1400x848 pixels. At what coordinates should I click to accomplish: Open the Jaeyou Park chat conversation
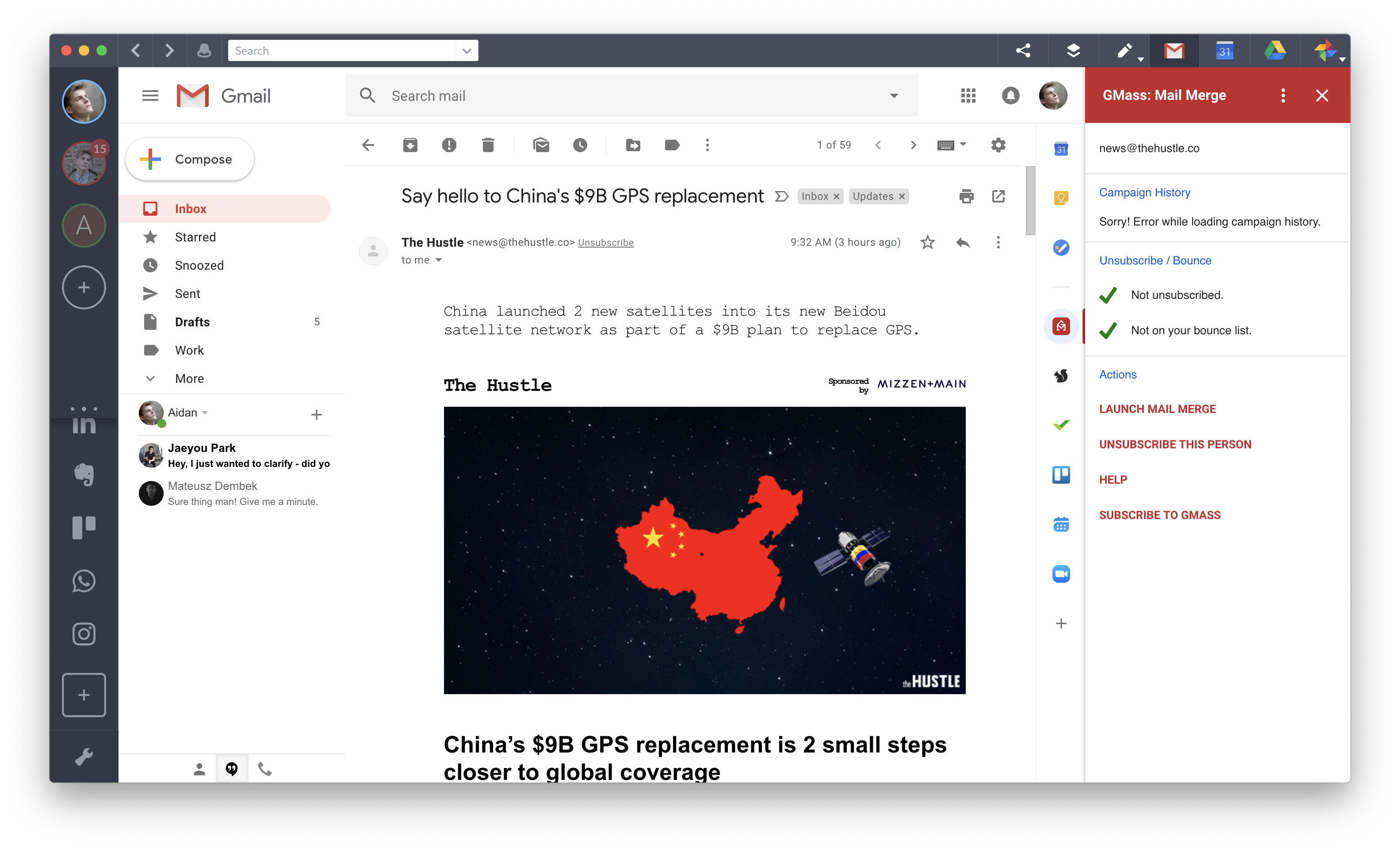pos(234,455)
